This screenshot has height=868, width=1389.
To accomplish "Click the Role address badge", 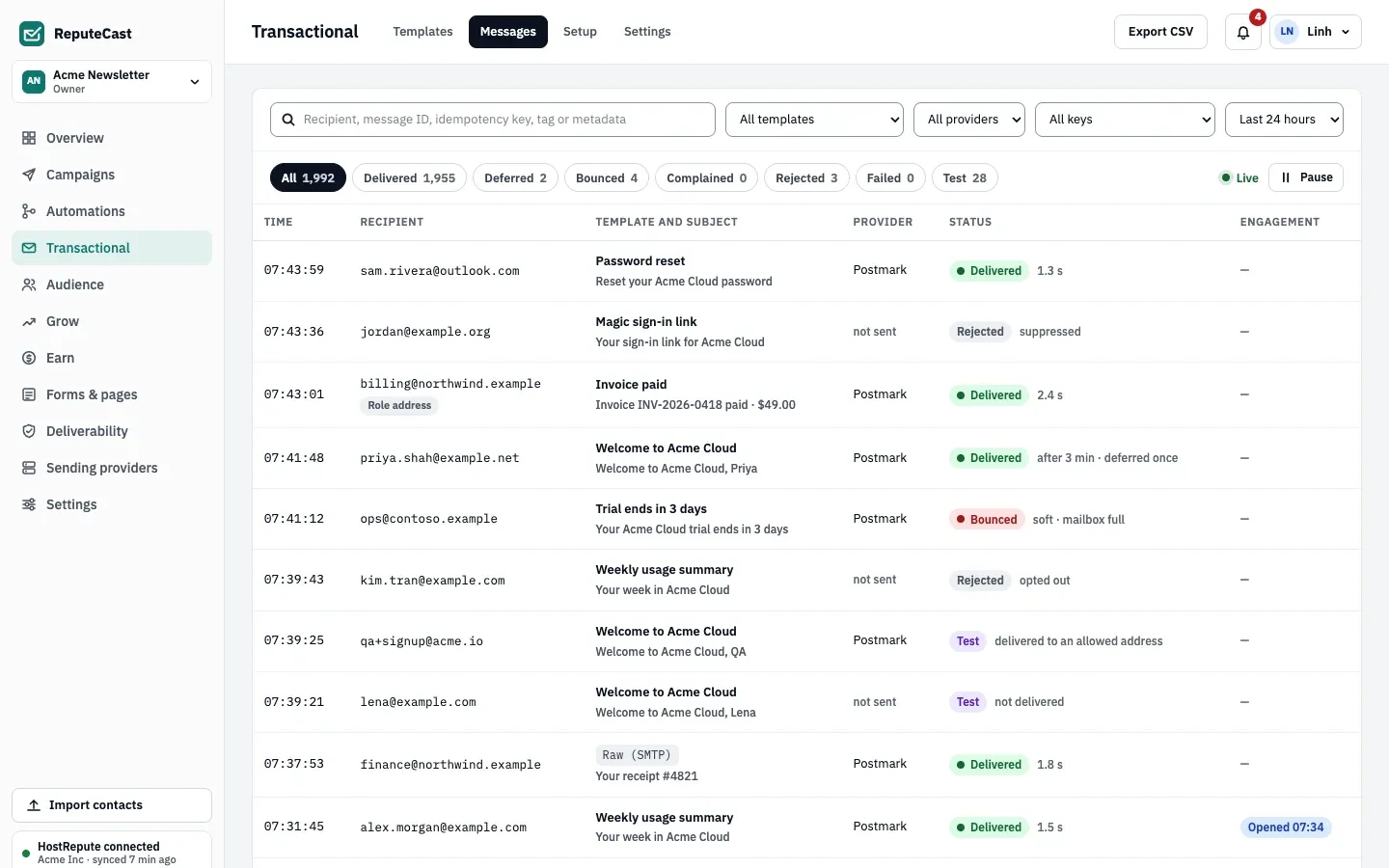I will 399,406.
